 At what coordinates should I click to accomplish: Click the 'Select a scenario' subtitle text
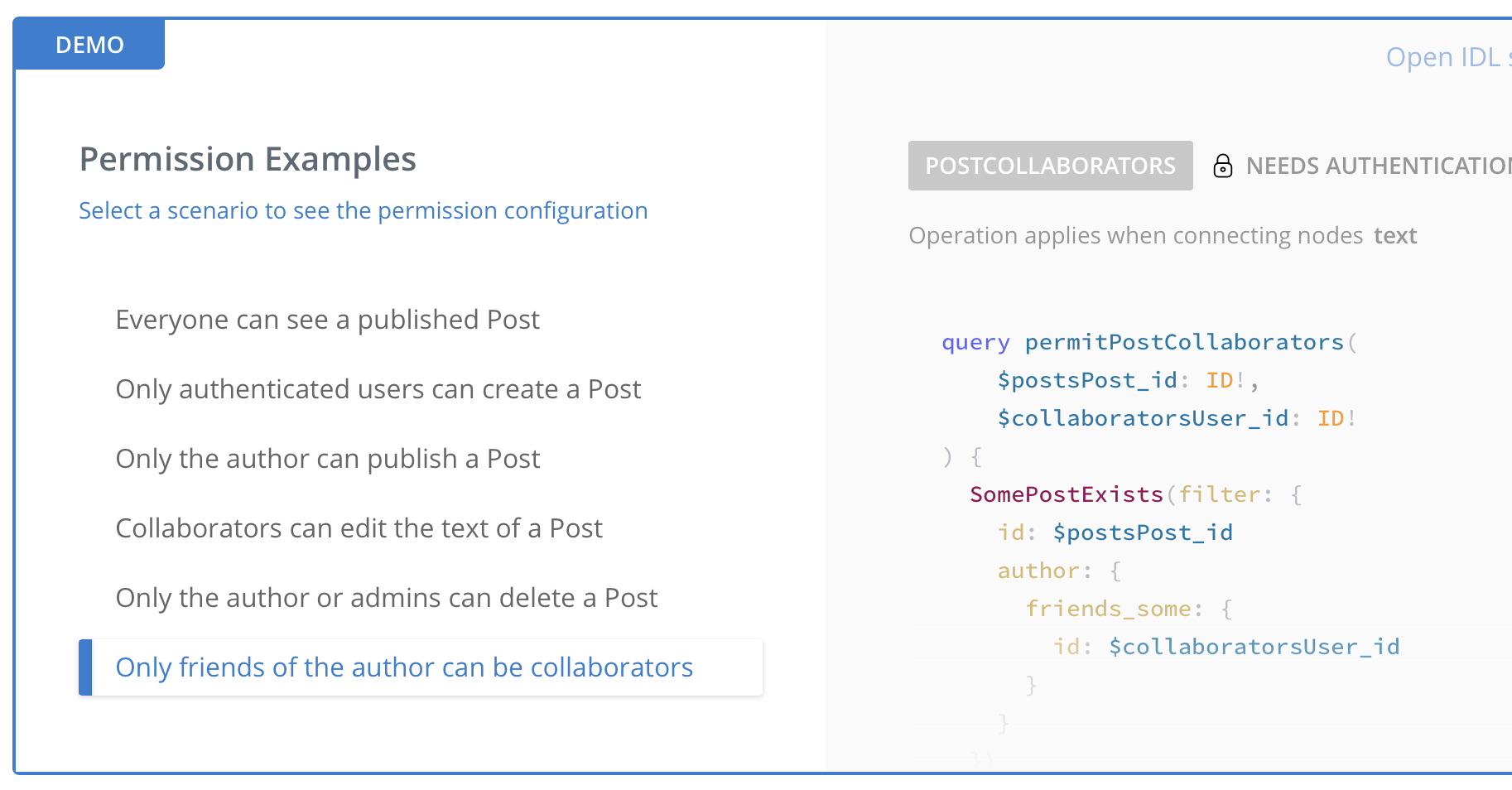tap(364, 210)
